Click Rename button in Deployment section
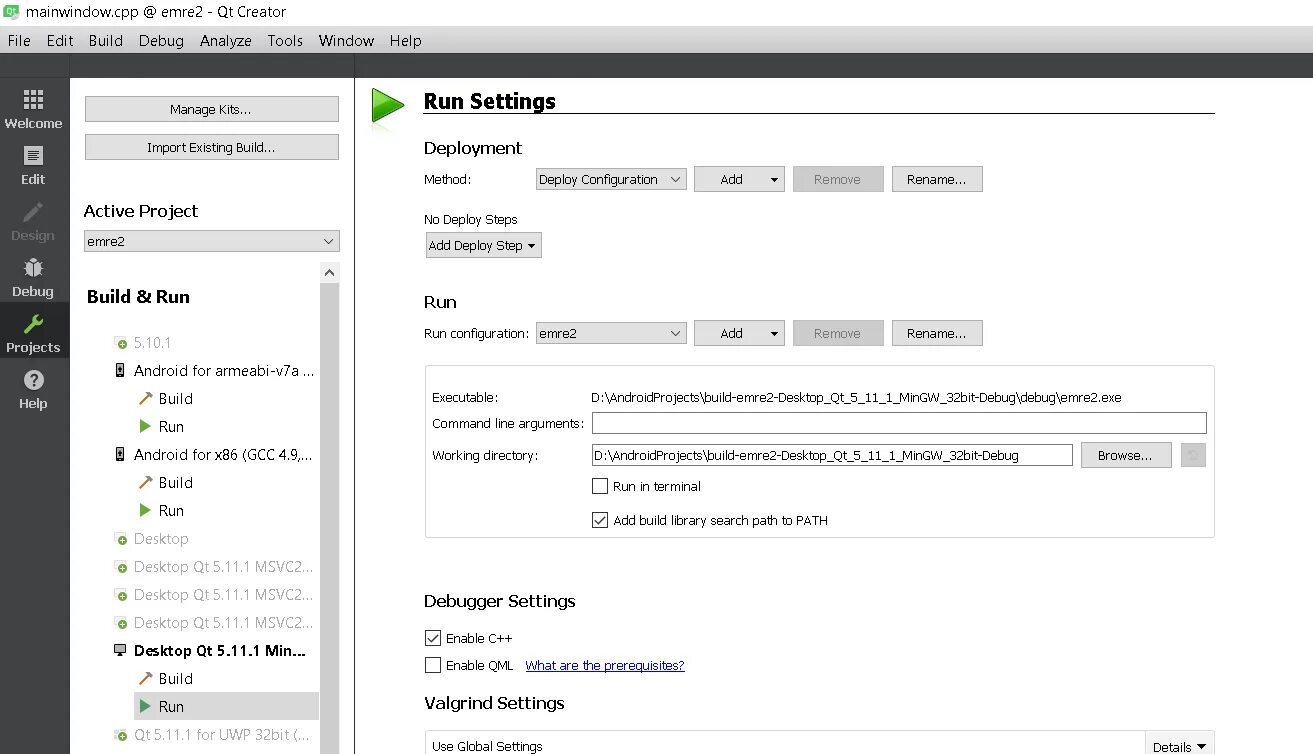This screenshot has width=1313, height=754. click(937, 179)
